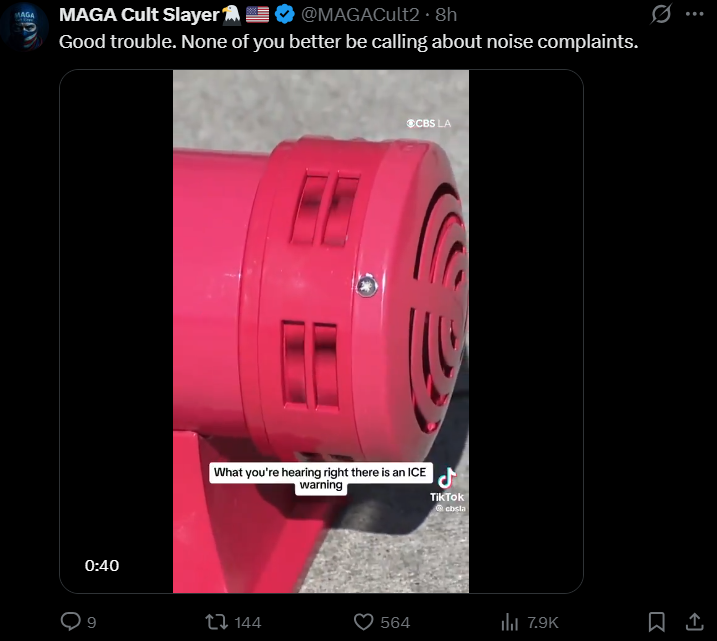View post analytics bar chart icon
Screen dimensions: 717x641
(509, 622)
